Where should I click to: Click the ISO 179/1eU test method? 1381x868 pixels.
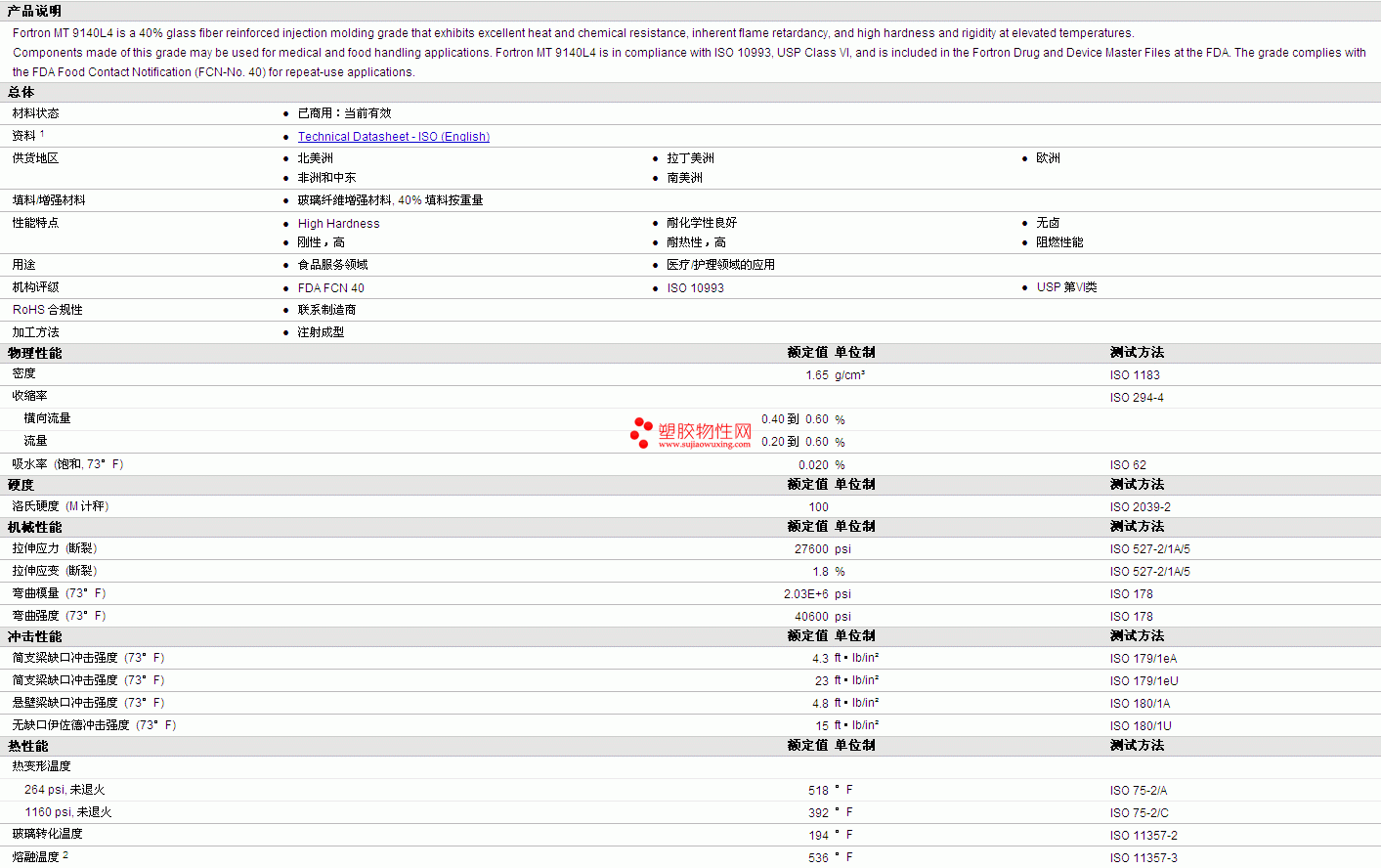(1144, 681)
